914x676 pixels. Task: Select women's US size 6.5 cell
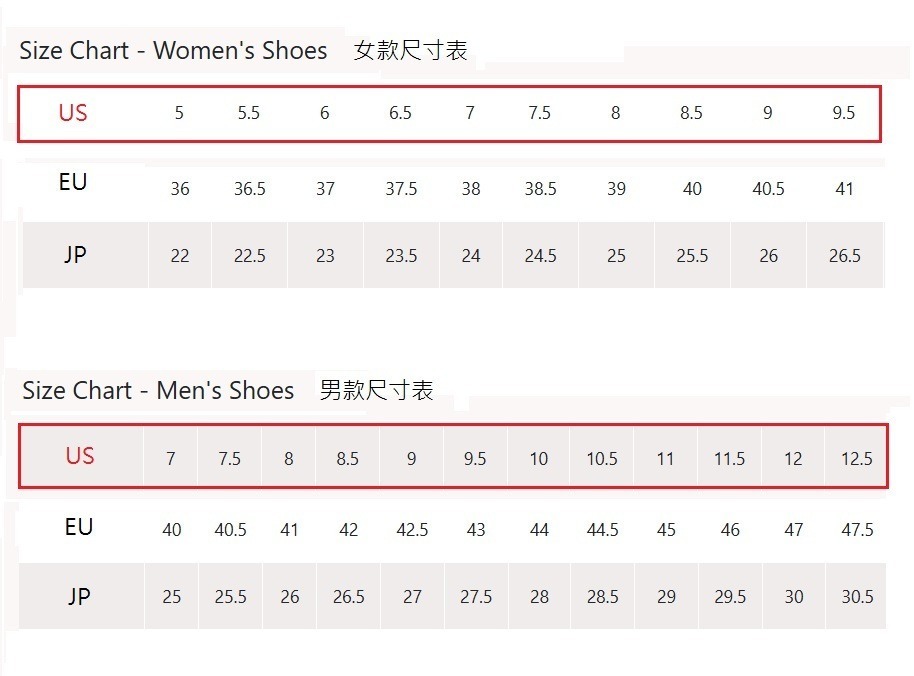tap(400, 113)
